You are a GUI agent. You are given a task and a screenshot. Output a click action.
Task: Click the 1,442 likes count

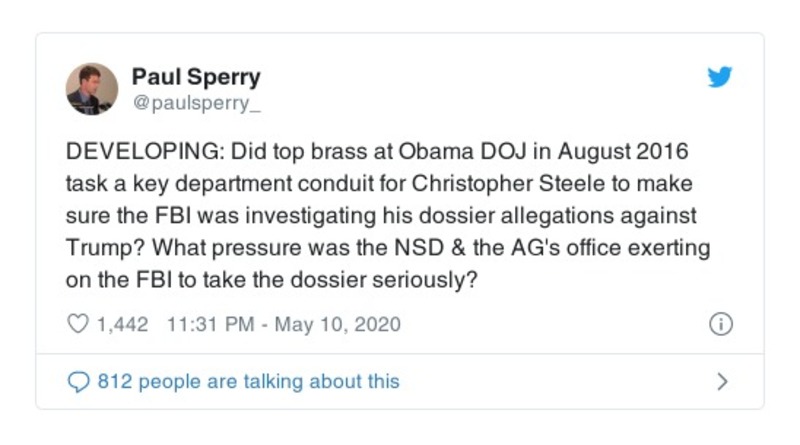coord(122,324)
